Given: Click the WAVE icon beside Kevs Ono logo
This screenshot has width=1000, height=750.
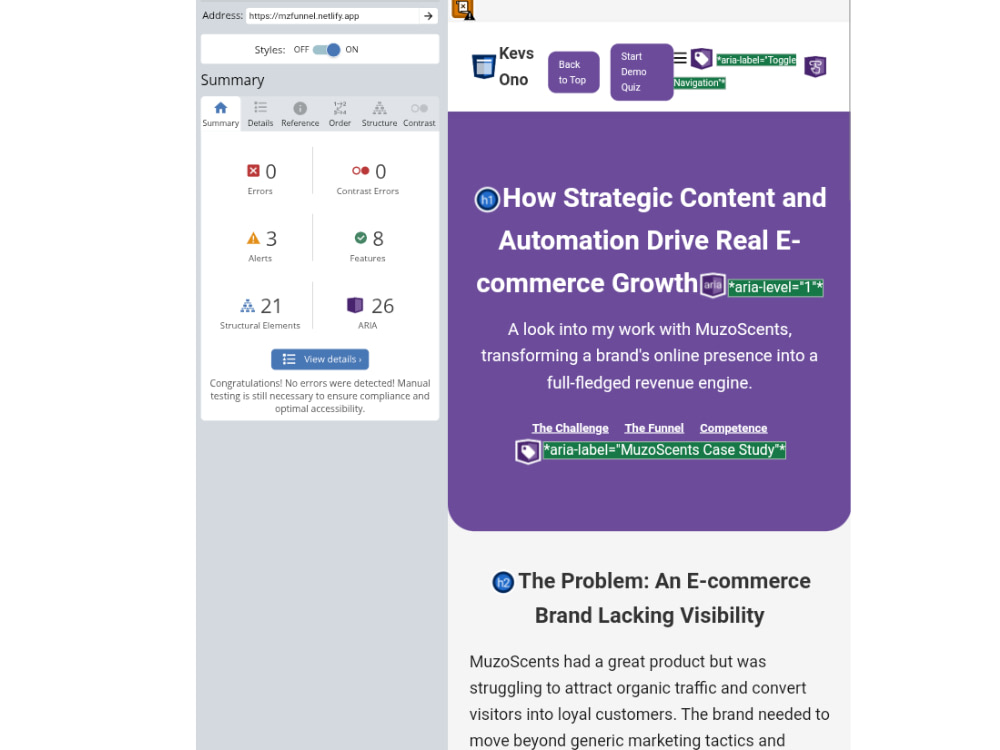Looking at the screenshot, I should pyautogui.click(x=483, y=66).
